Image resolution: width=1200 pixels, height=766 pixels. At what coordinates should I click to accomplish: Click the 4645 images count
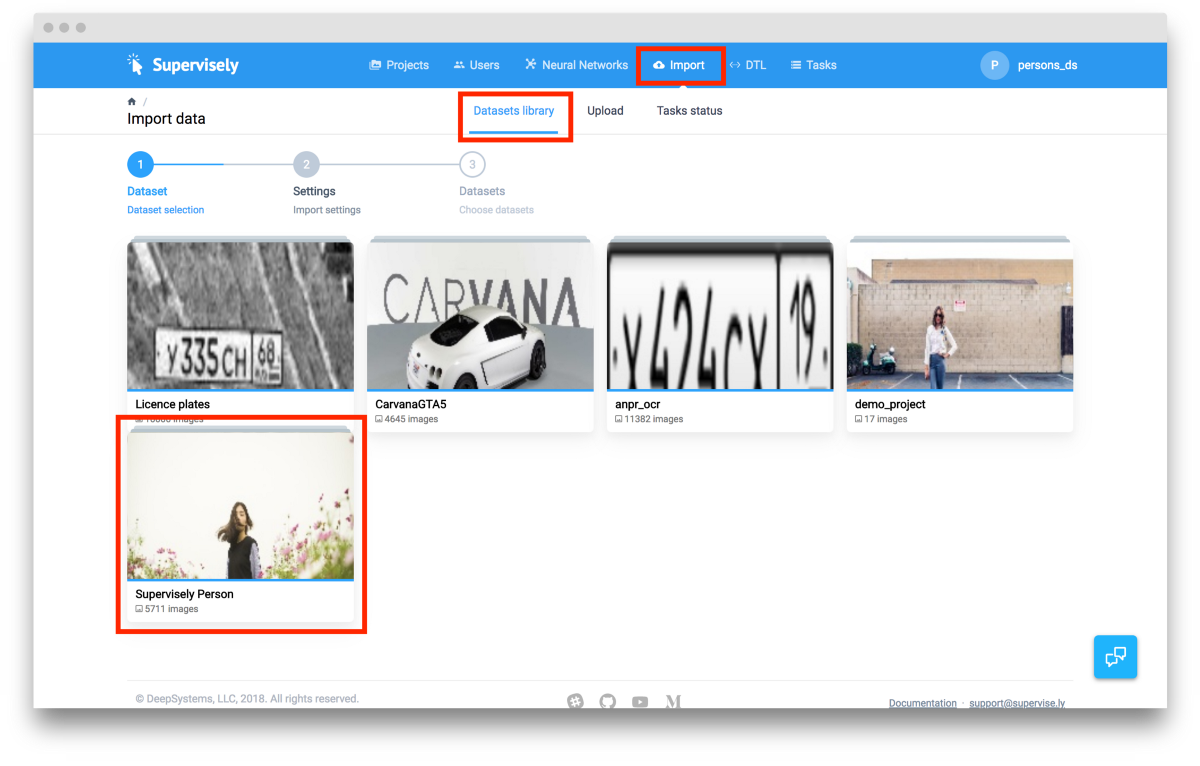tap(407, 419)
